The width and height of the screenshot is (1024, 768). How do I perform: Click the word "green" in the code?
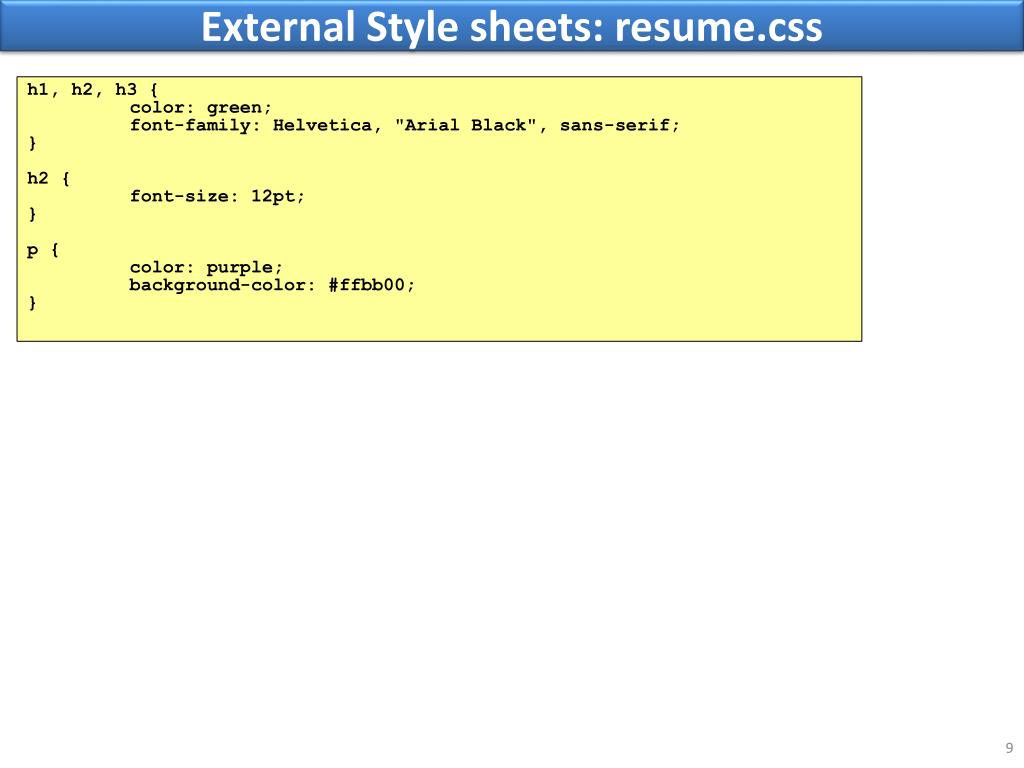point(234,108)
